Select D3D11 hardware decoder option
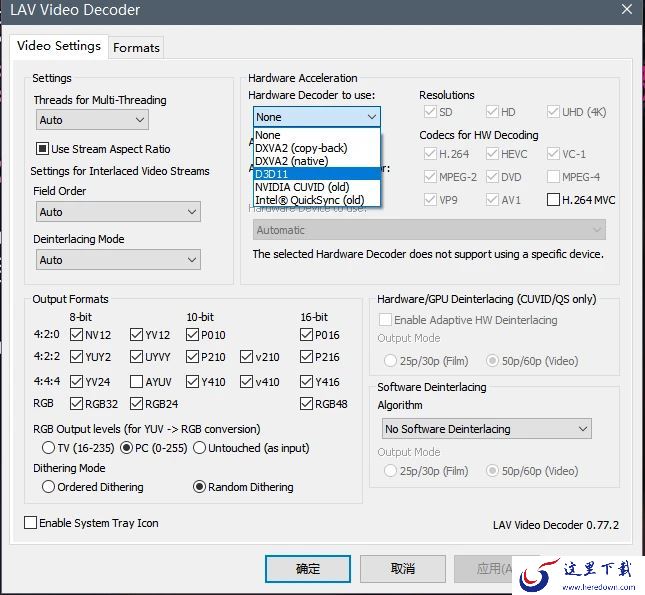 point(317,174)
